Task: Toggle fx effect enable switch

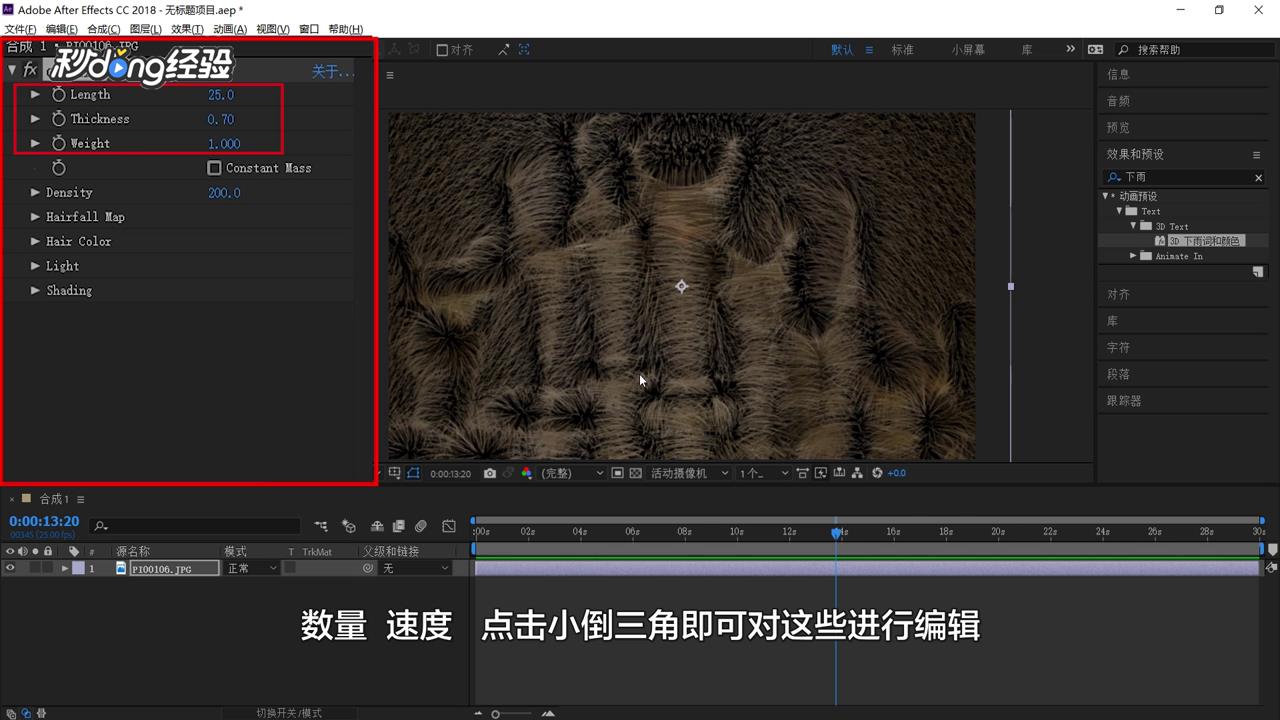Action: 30,70
